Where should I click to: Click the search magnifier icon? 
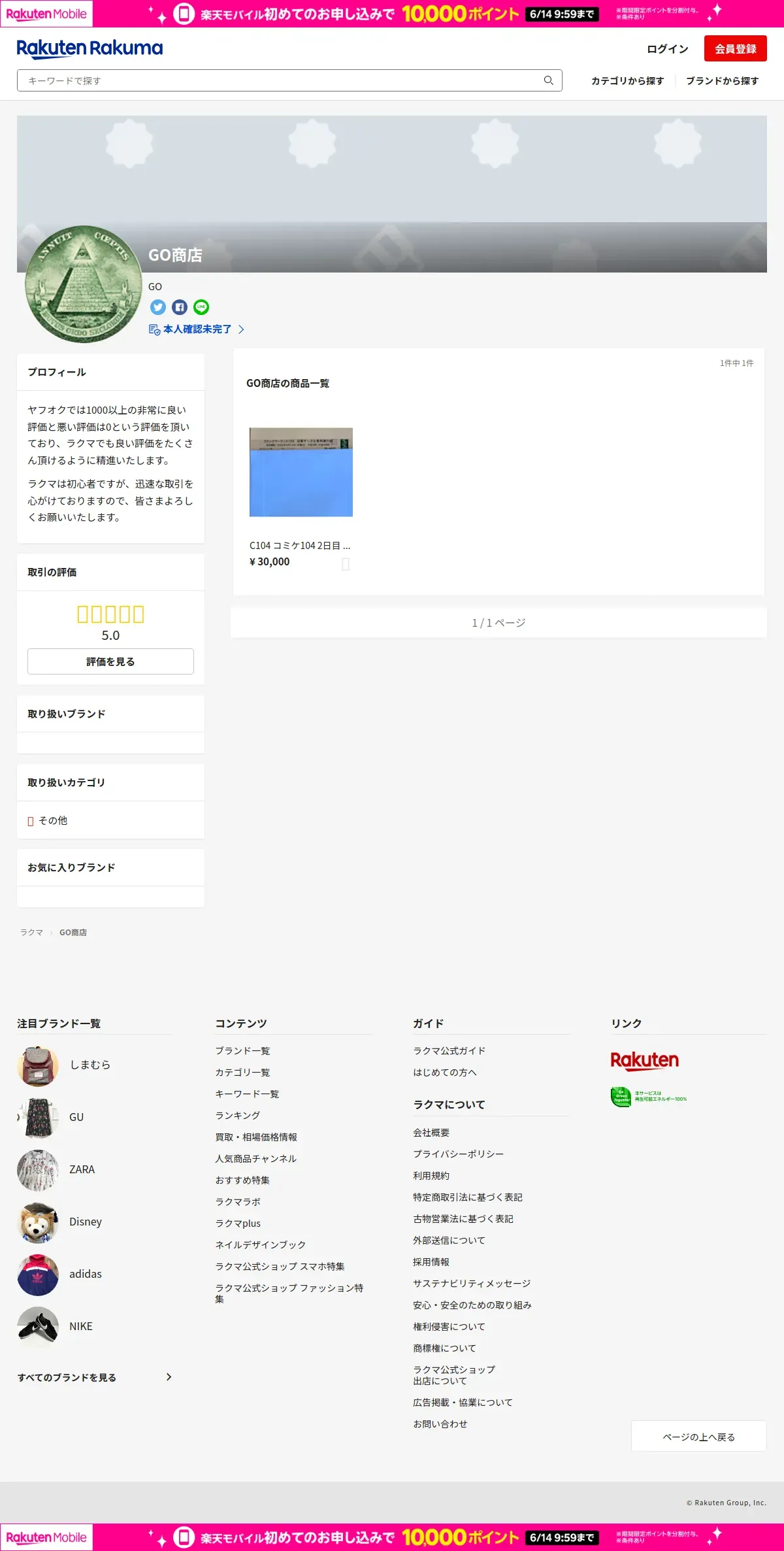coord(549,80)
